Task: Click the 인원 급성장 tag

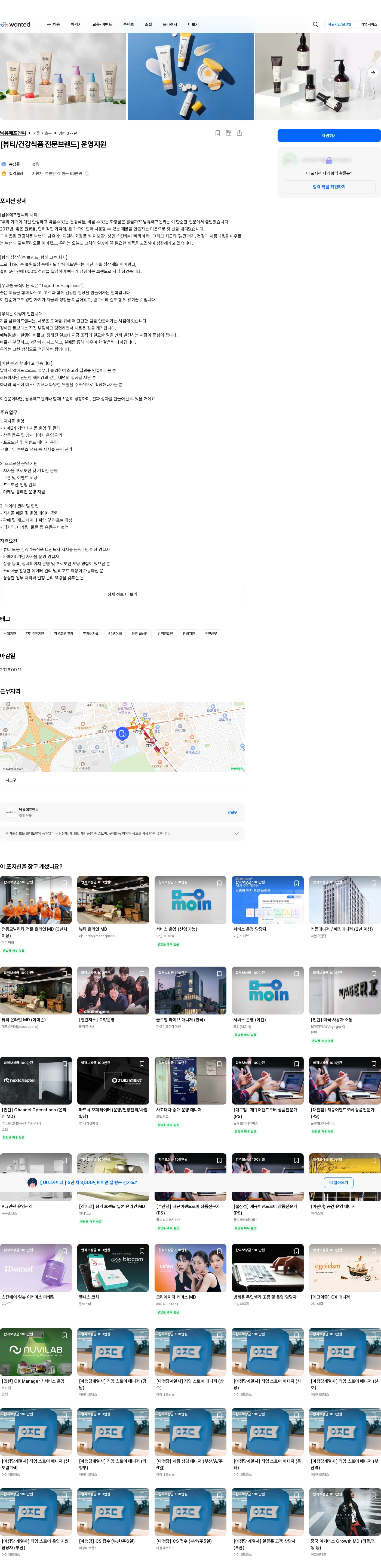Action: coord(139,634)
